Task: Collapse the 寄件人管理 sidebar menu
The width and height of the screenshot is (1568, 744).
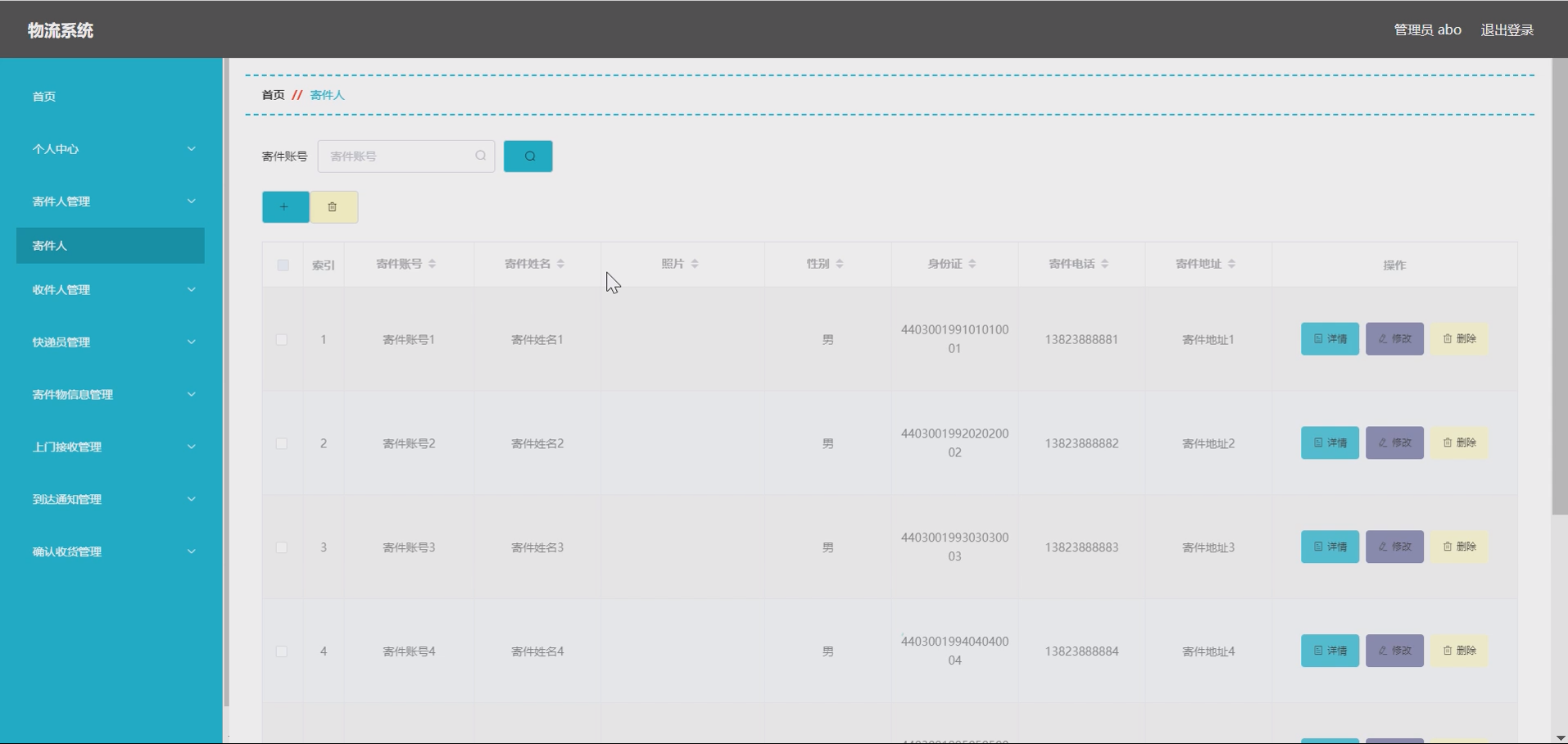Action: coord(111,202)
